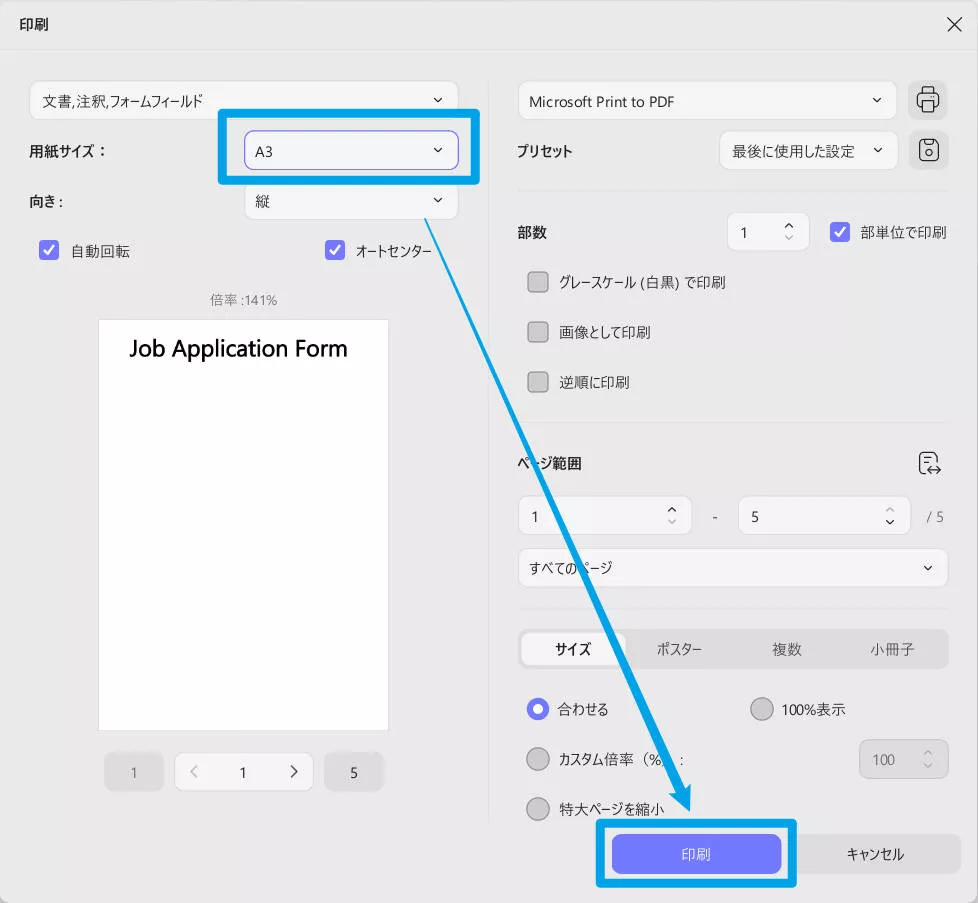Enable 逆順に印刷 option

[x=537, y=382]
